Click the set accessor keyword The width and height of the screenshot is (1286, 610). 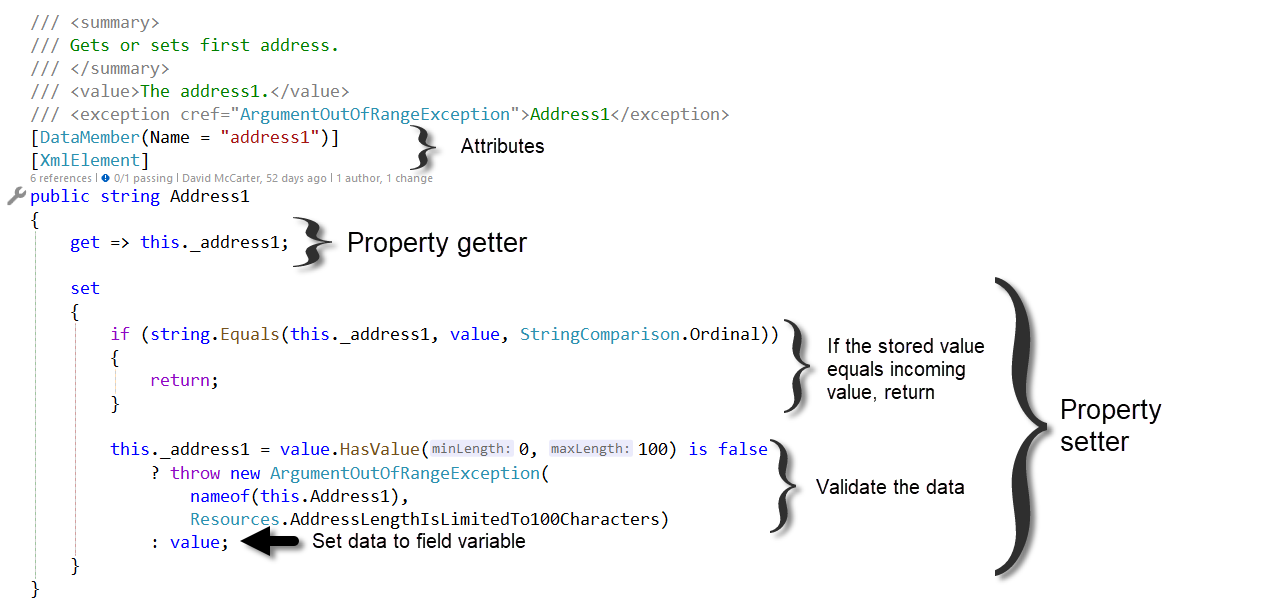coord(85,289)
